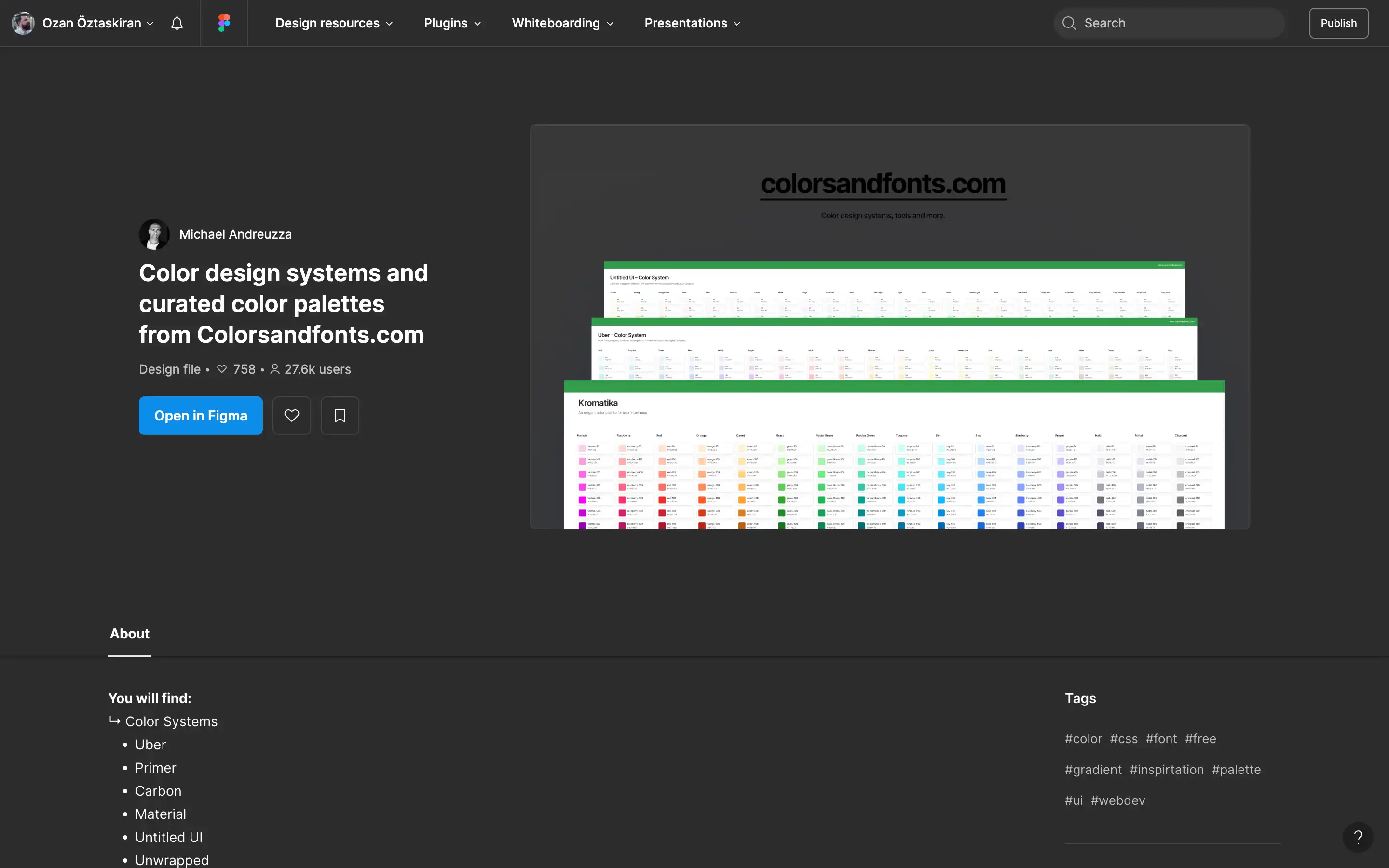Click the 758 likes count
Screen dimensions: 1389x868
tap(236, 369)
